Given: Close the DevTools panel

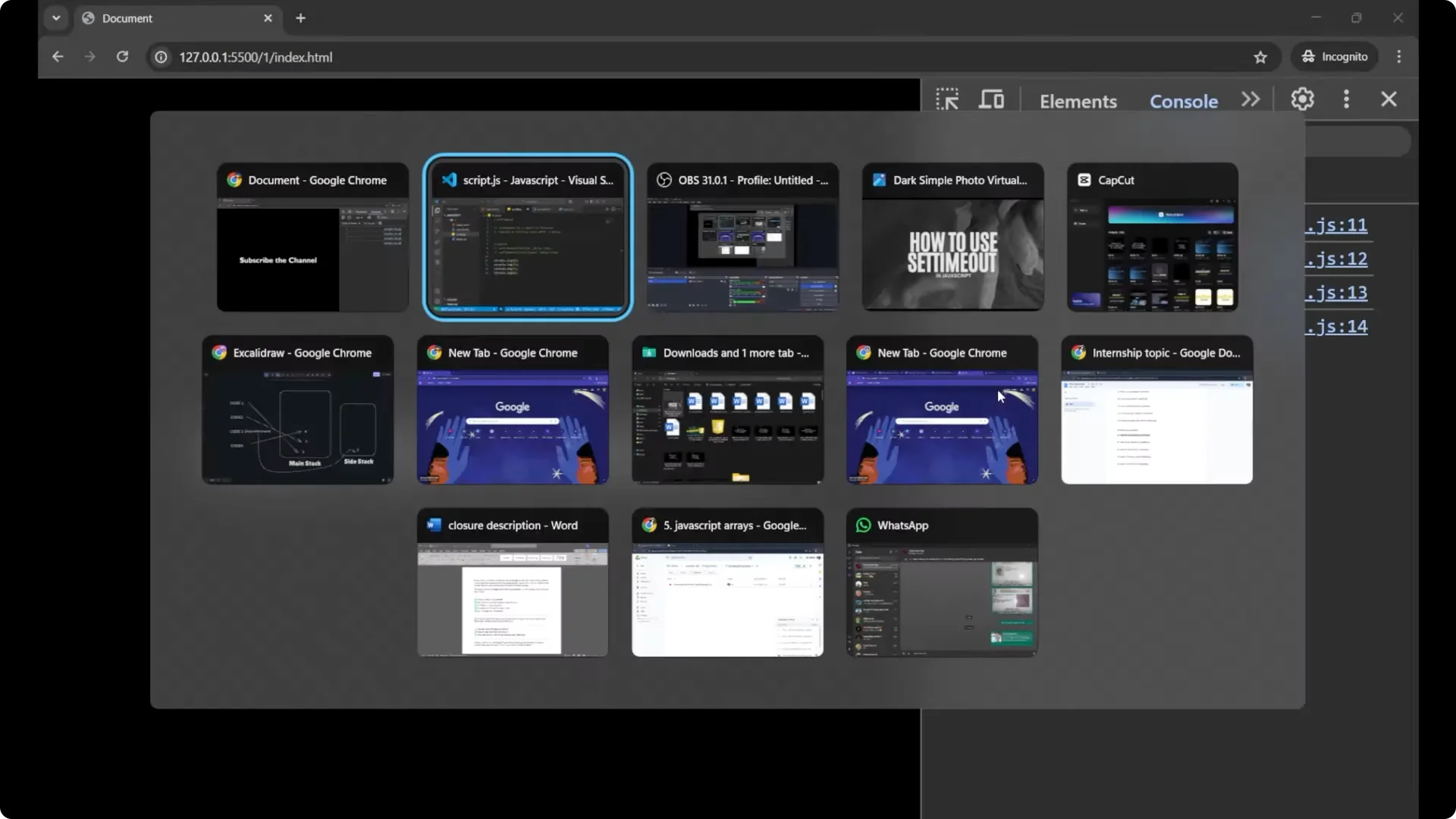Looking at the screenshot, I should pyautogui.click(x=1389, y=99).
